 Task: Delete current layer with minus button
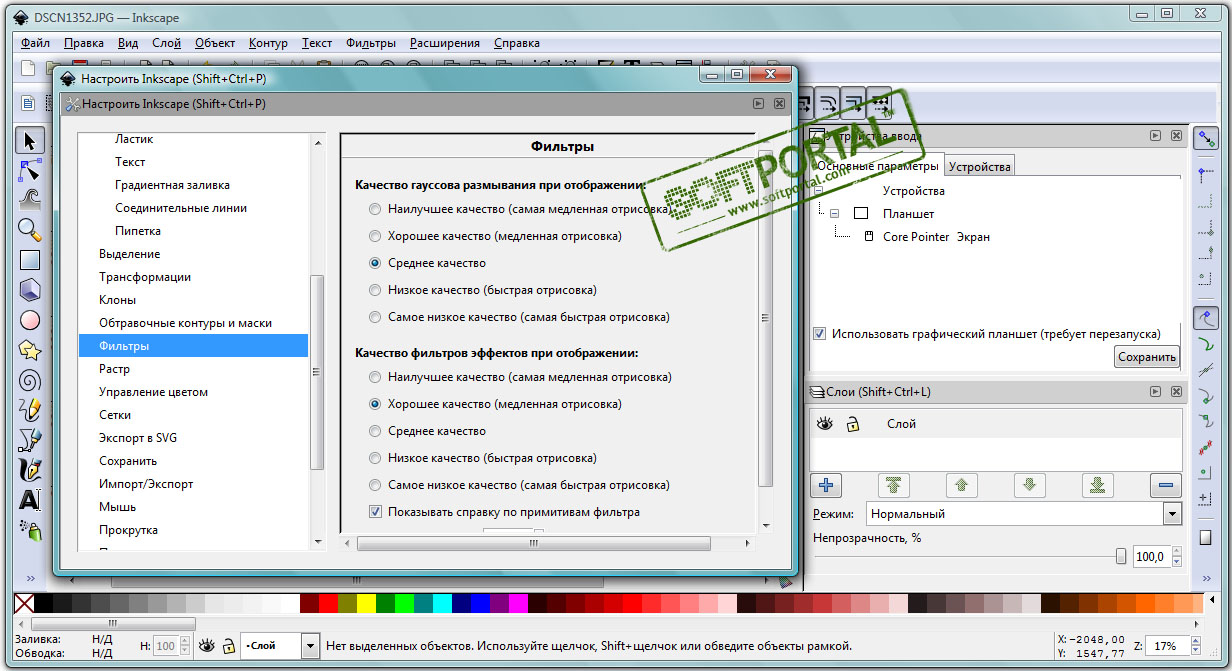click(1165, 485)
